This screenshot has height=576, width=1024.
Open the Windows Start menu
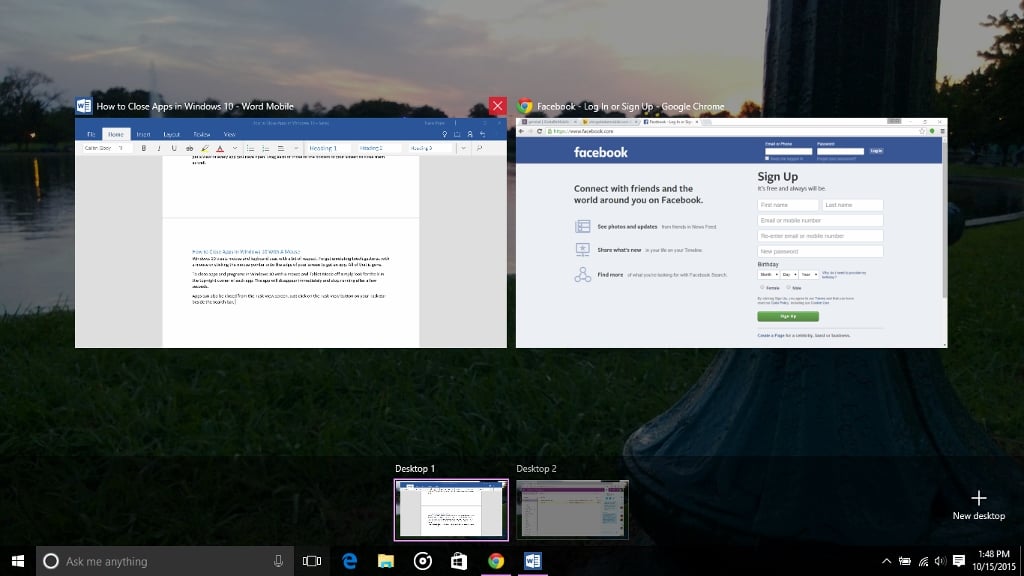tap(17, 561)
